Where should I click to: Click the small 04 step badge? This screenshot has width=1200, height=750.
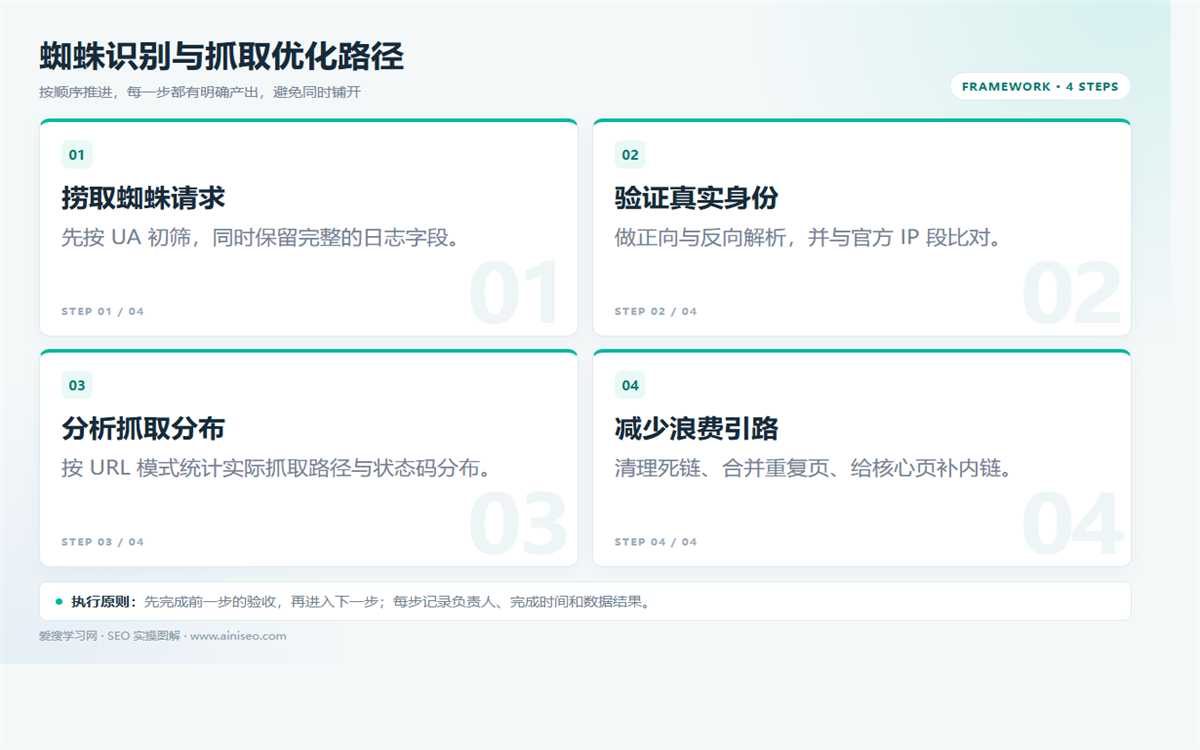pyautogui.click(x=630, y=385)
